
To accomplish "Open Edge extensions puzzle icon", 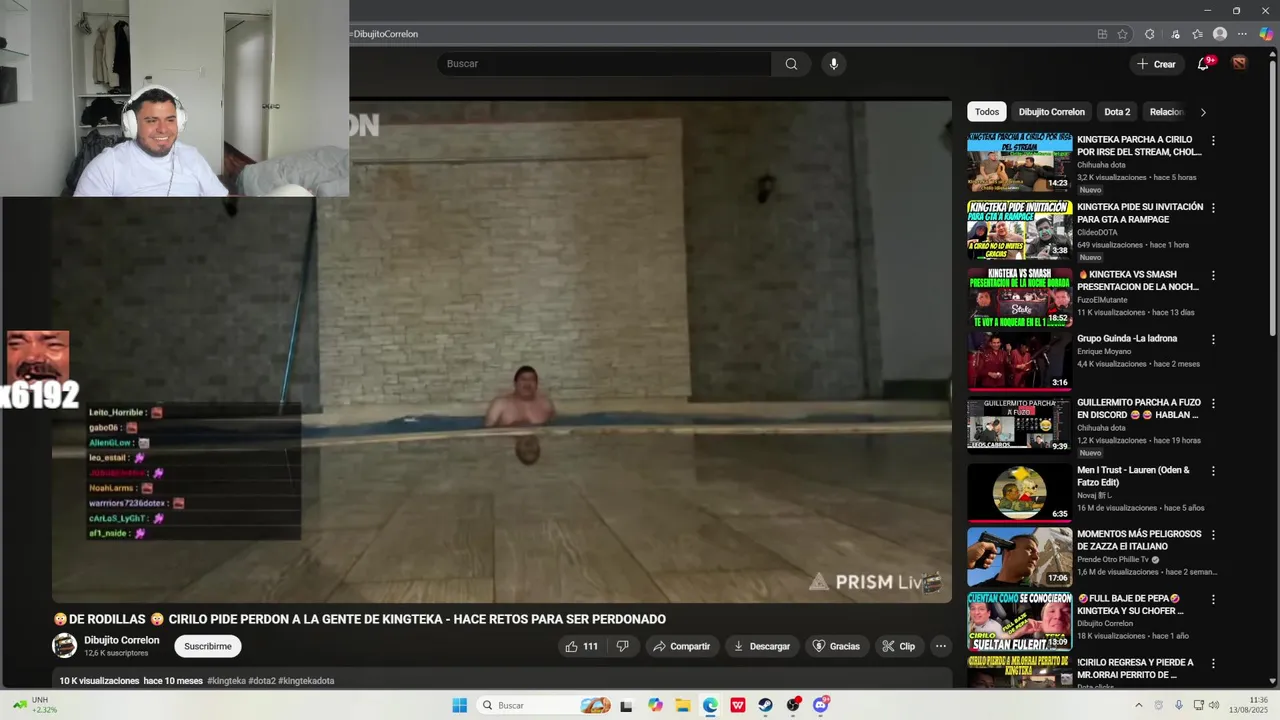I will [x=1150, y=34].
